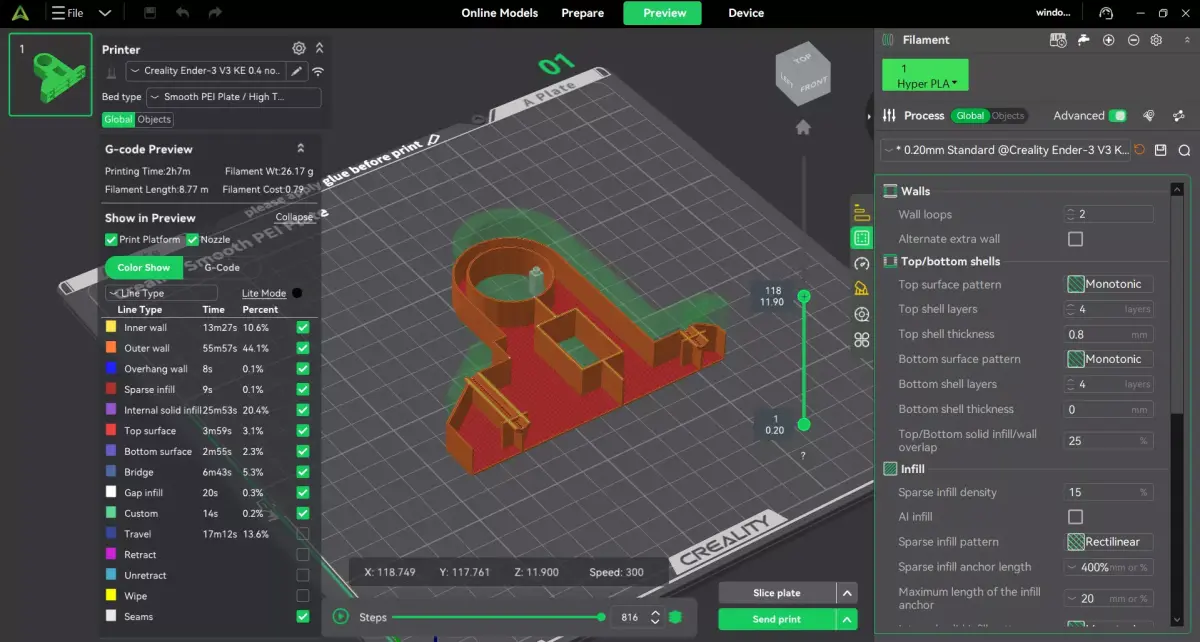Open the printer model dropdown
Image resolution: width=1200 pixels, height=642 pixels.
point(206,71)
